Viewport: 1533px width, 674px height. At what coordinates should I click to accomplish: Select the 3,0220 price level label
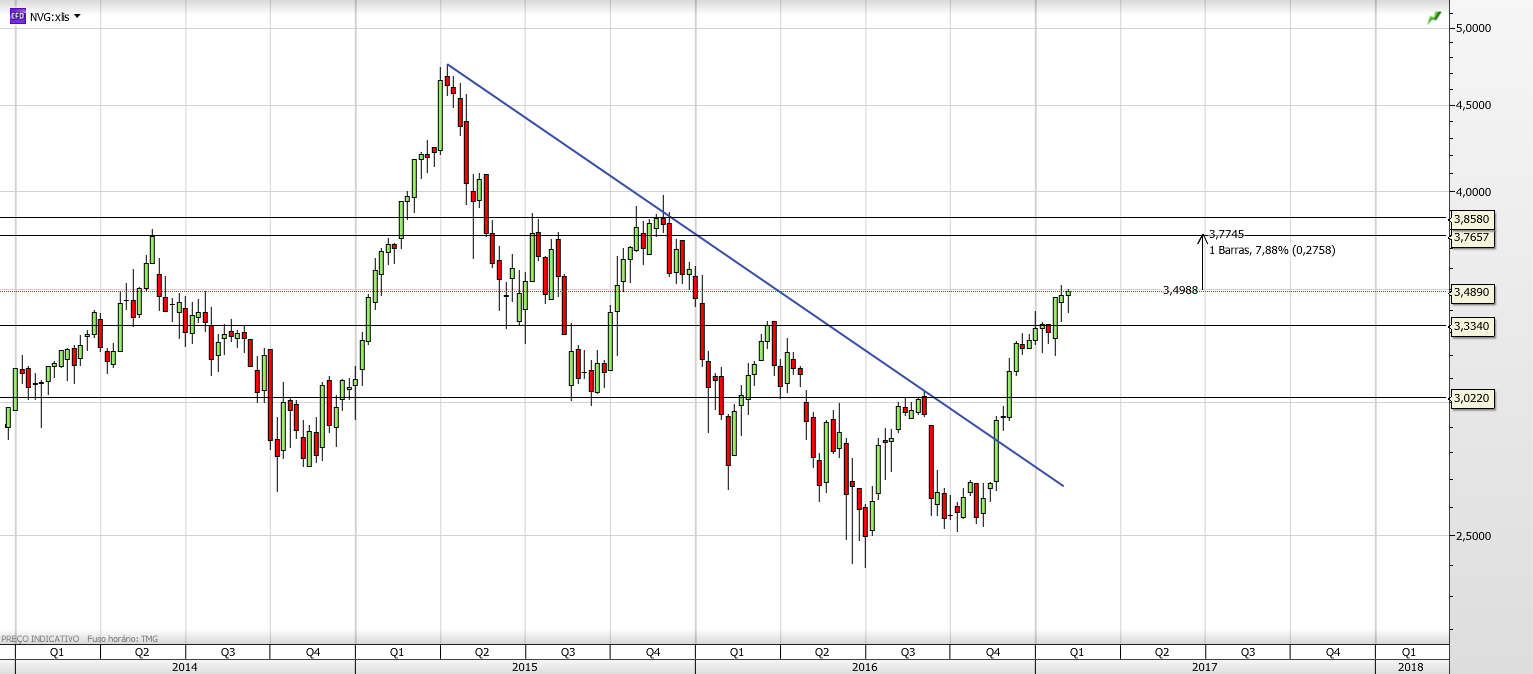1472,398
